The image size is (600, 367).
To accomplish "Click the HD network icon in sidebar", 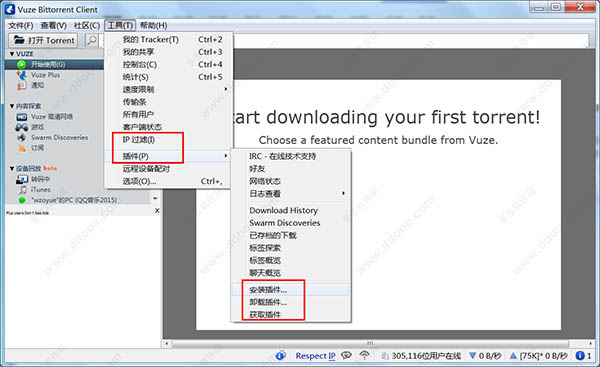I will pos(22,117).
